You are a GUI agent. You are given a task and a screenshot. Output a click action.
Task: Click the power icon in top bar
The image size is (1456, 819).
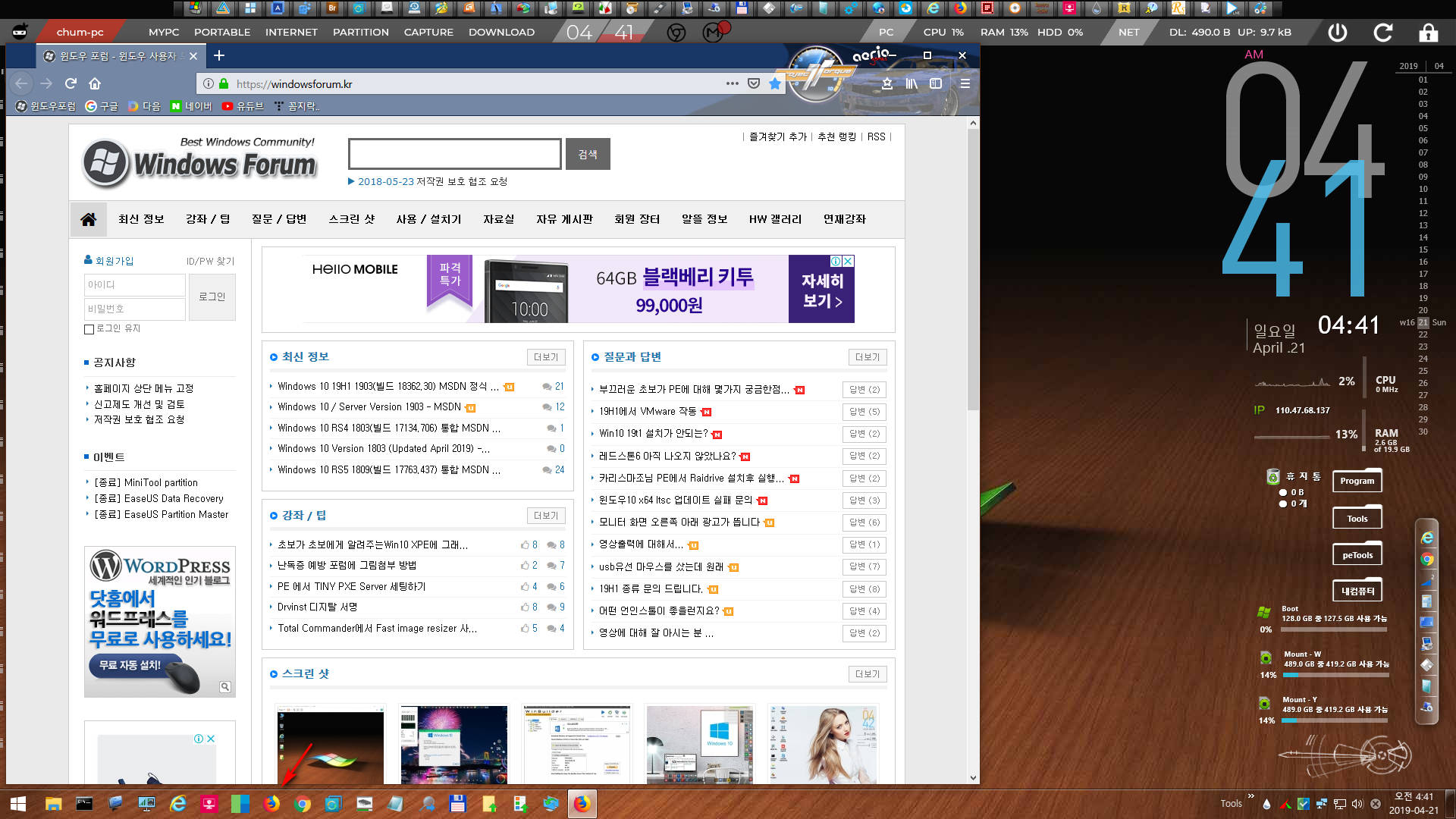1338,33
